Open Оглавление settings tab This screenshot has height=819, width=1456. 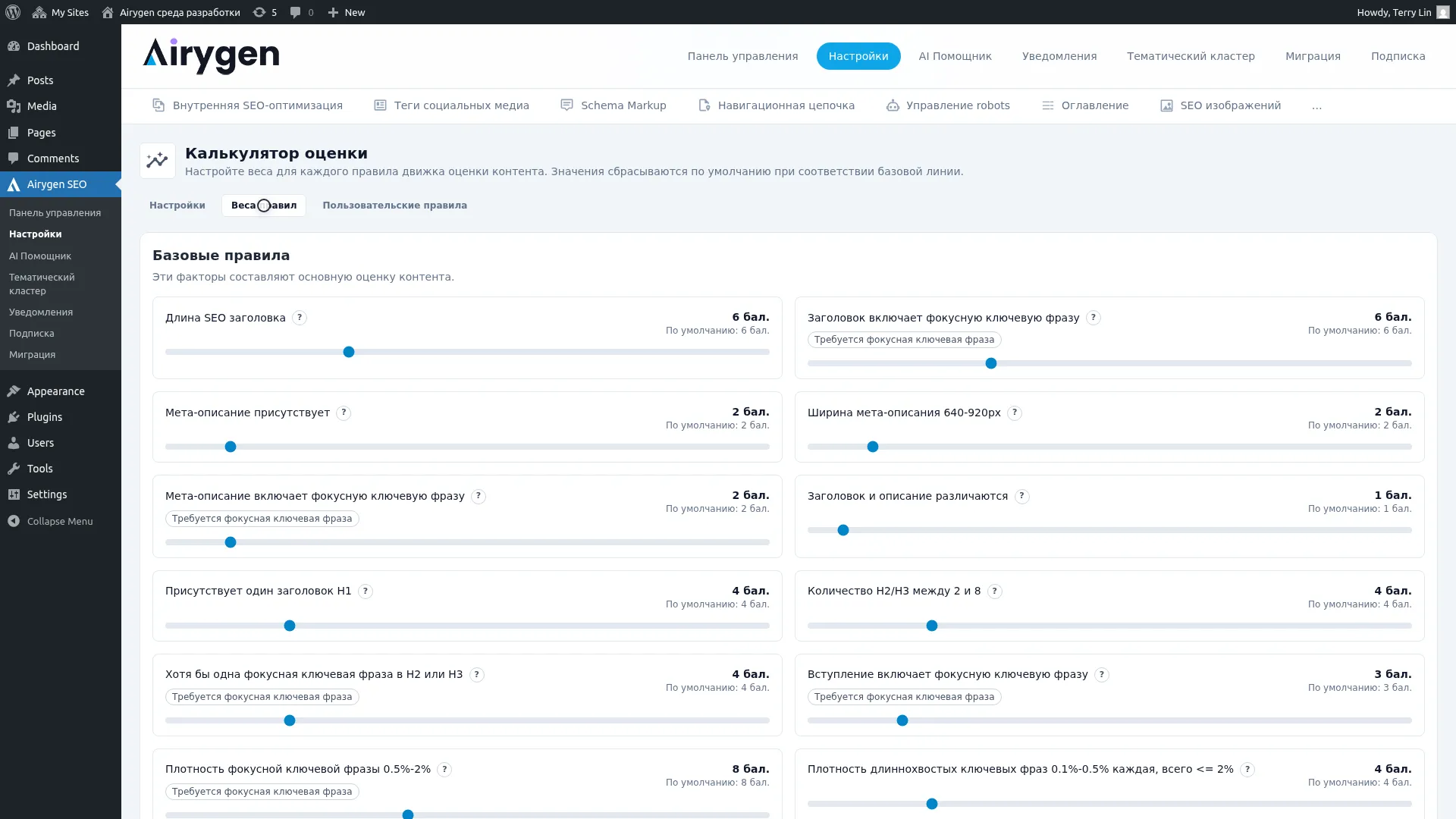tap(1085, 105)
